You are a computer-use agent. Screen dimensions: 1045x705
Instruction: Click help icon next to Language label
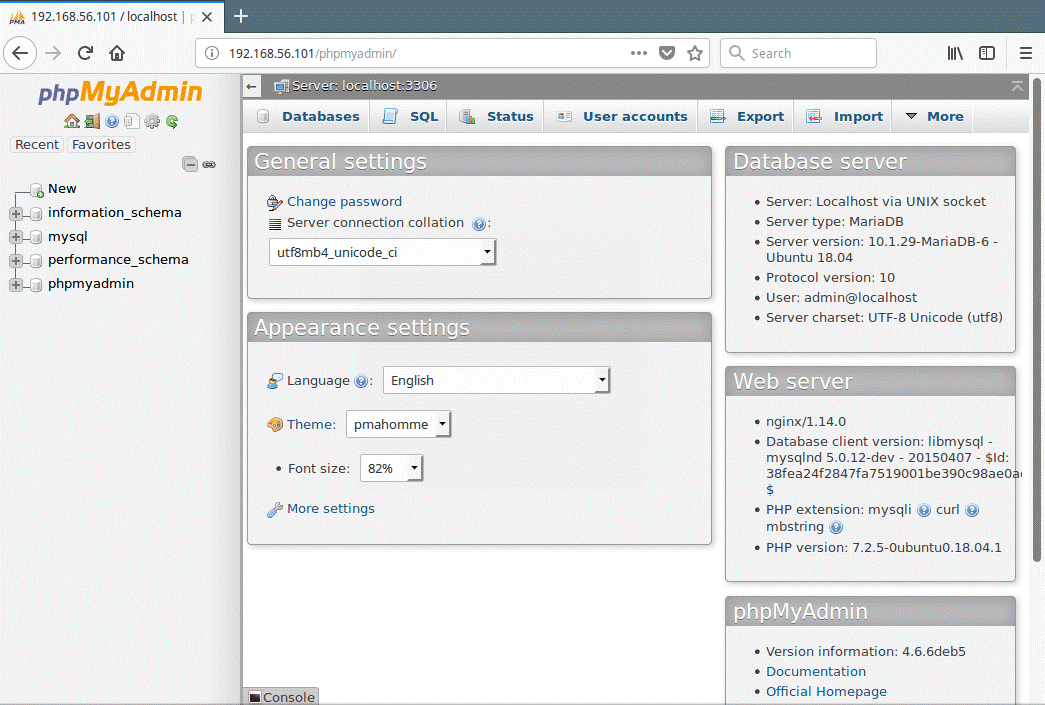pyautogui.click(x=361, y=381)
